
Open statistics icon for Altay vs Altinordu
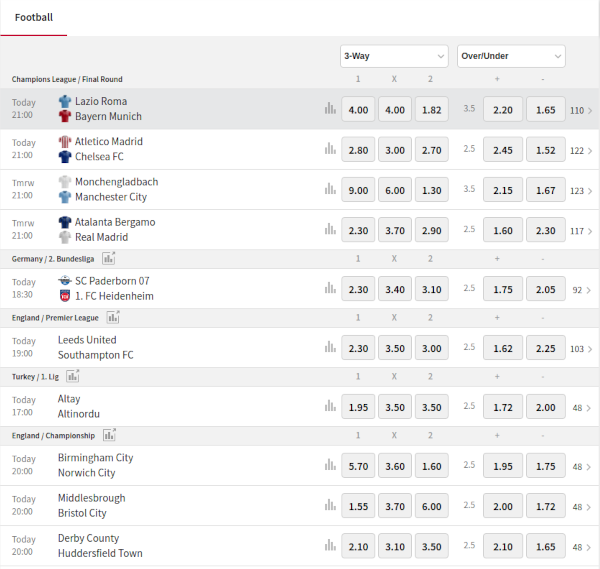click(x=330, y=406)
